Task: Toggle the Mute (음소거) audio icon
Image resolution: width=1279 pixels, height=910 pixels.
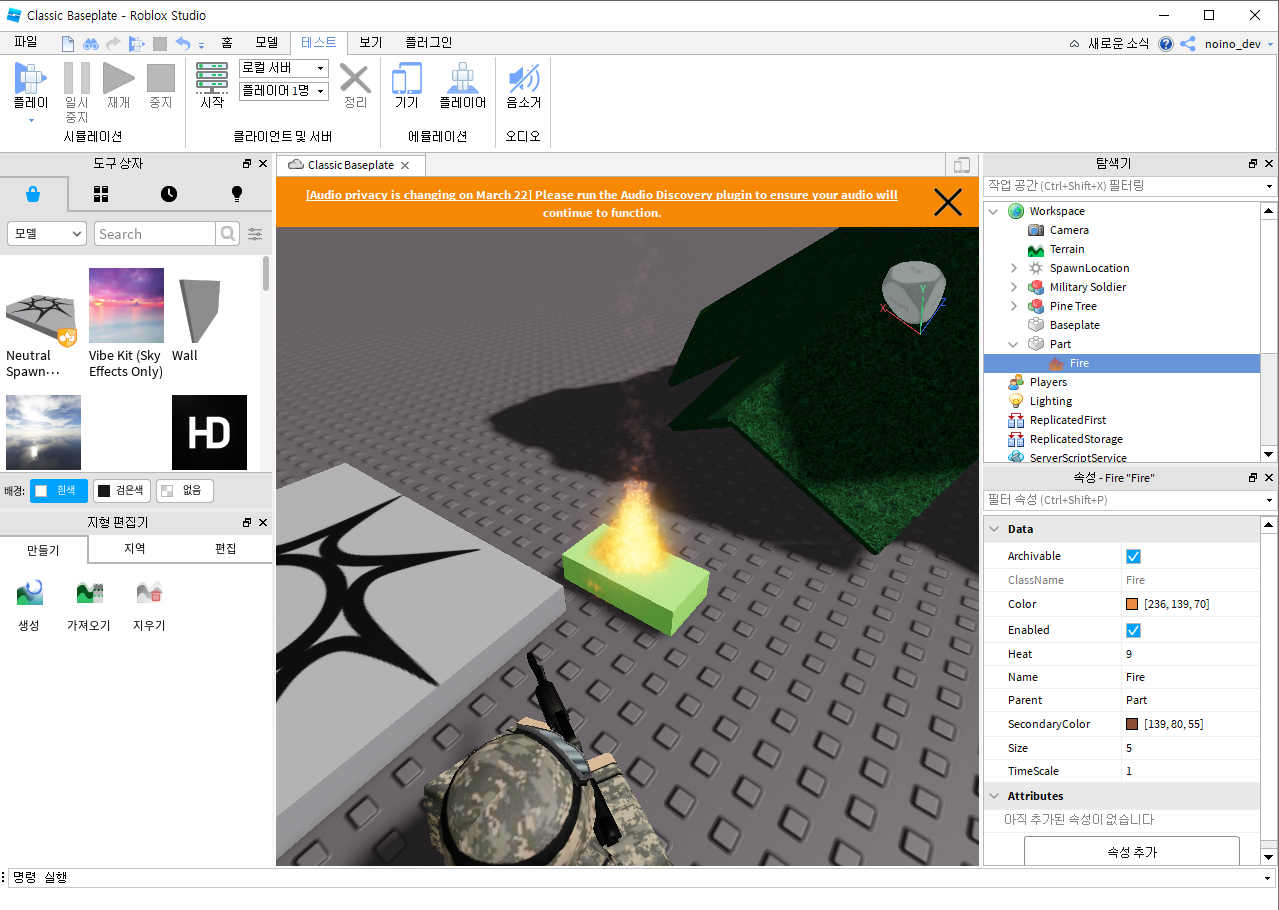Action: pos(523,78)
